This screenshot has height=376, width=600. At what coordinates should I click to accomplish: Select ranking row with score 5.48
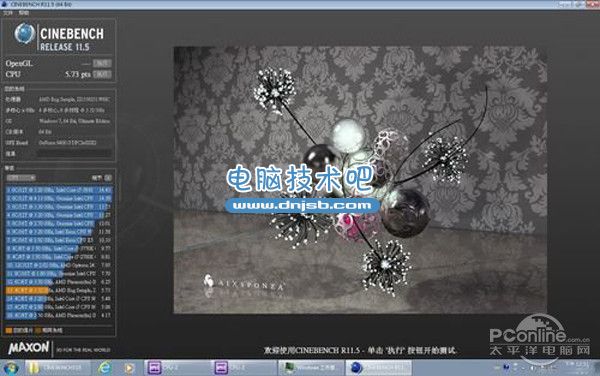click(59, 298)
